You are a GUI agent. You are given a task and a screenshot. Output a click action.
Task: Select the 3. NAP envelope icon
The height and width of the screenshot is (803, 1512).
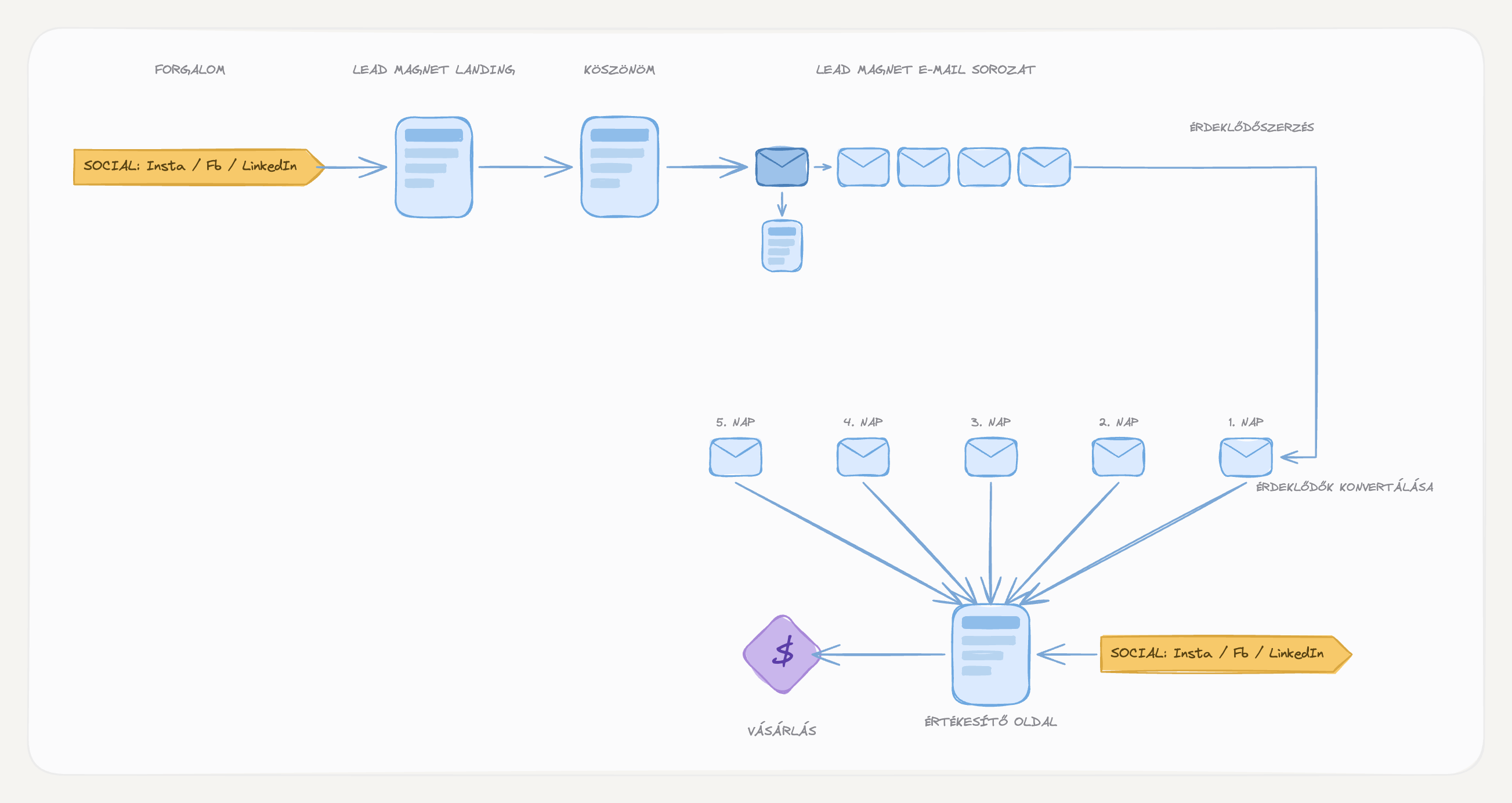pyautogui.click(x=991, y=457)
